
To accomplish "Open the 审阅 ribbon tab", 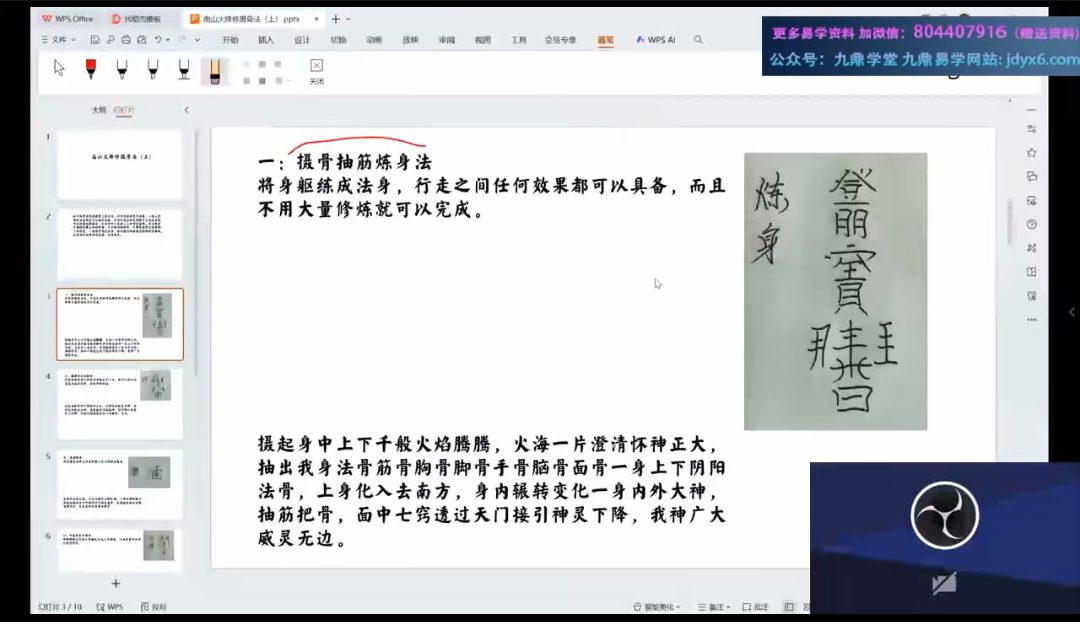I will (x=446, y=40).
